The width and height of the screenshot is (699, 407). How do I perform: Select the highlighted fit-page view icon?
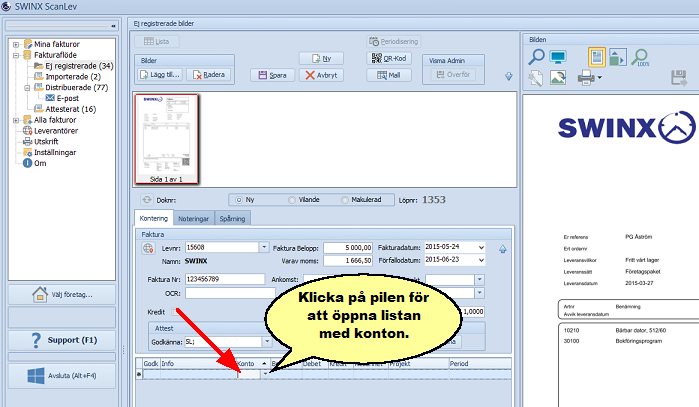(x=596, y=57)
